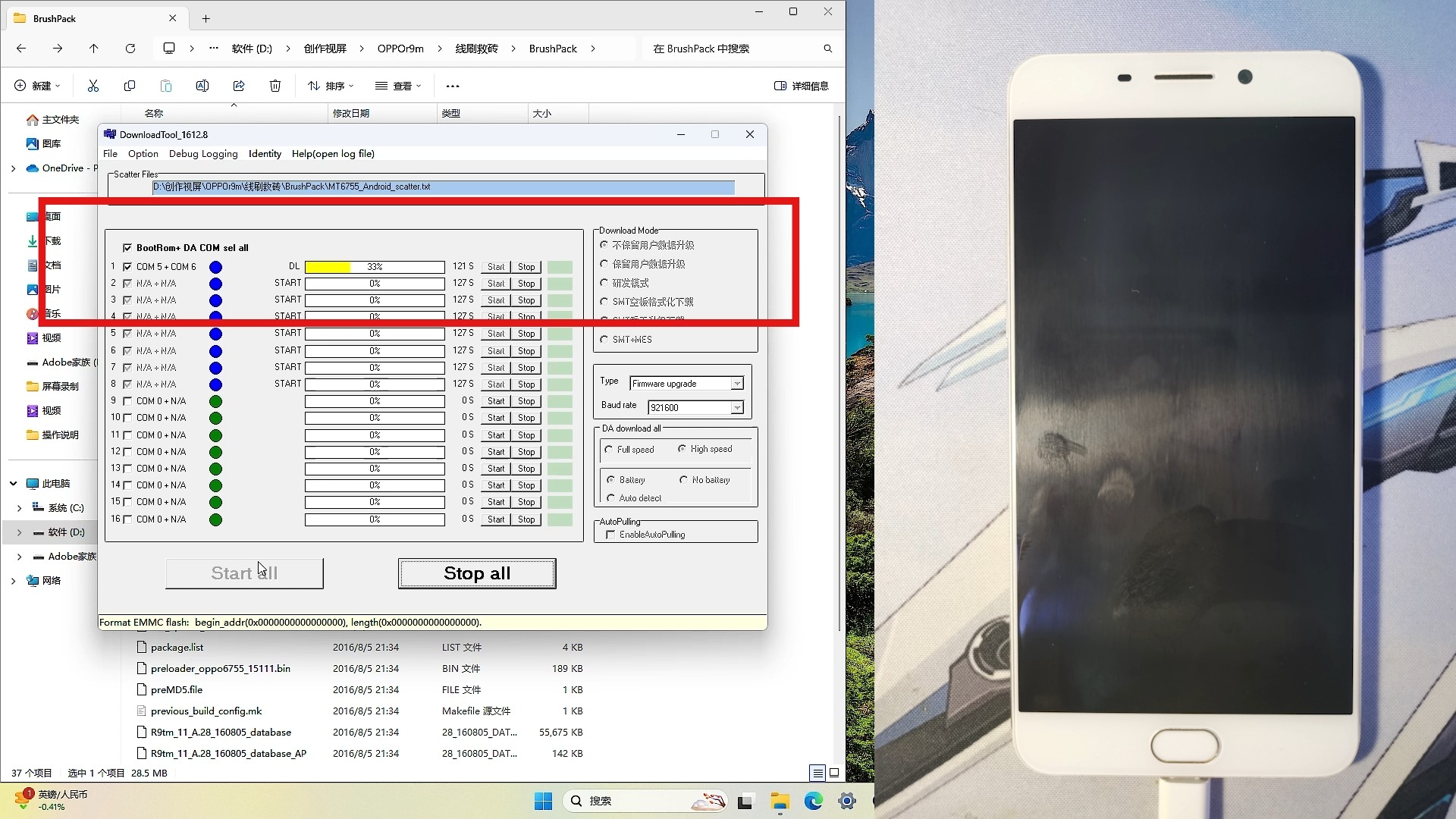Expand the 系统 (C:) drive node
Image resolution: width=1456 pixels, height=819 pixels.
click(19, 508)
